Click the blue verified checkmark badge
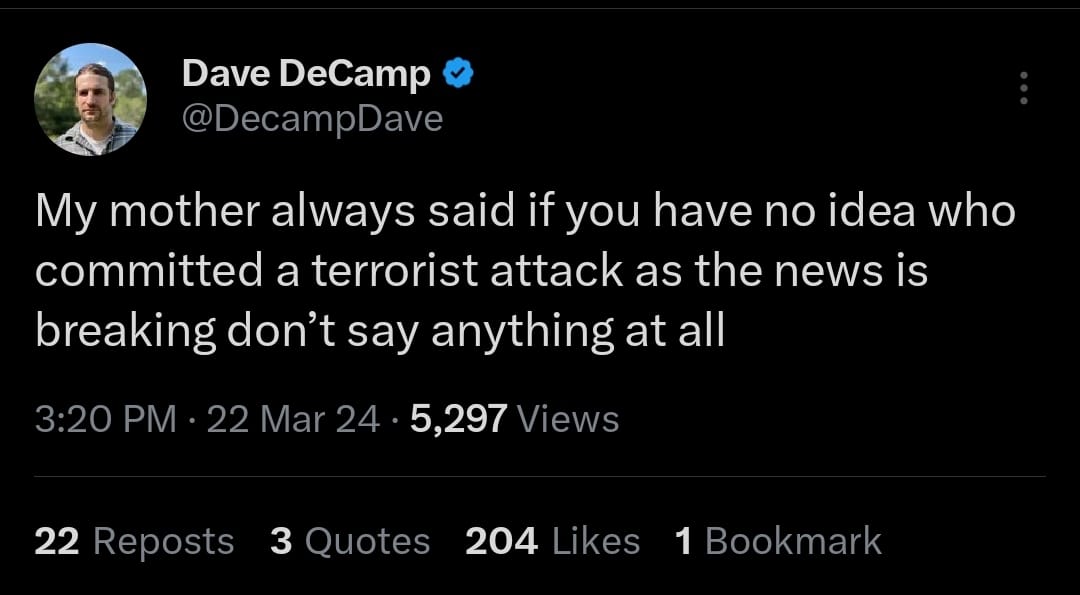This screenshot has height=595, width=1080. (457, 75)
